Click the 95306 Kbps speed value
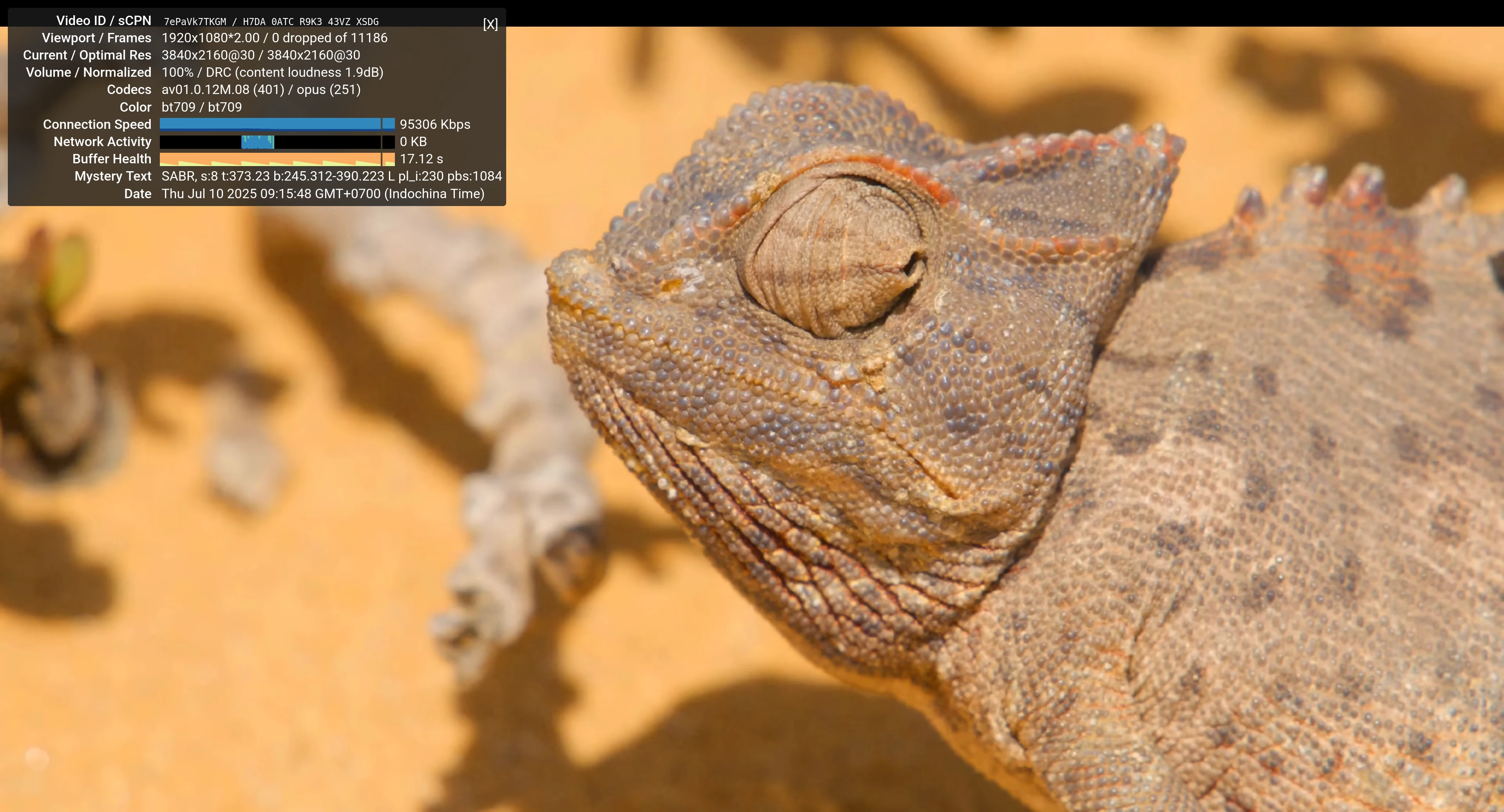Viewport: 1504px width, 812px height. 435,124
